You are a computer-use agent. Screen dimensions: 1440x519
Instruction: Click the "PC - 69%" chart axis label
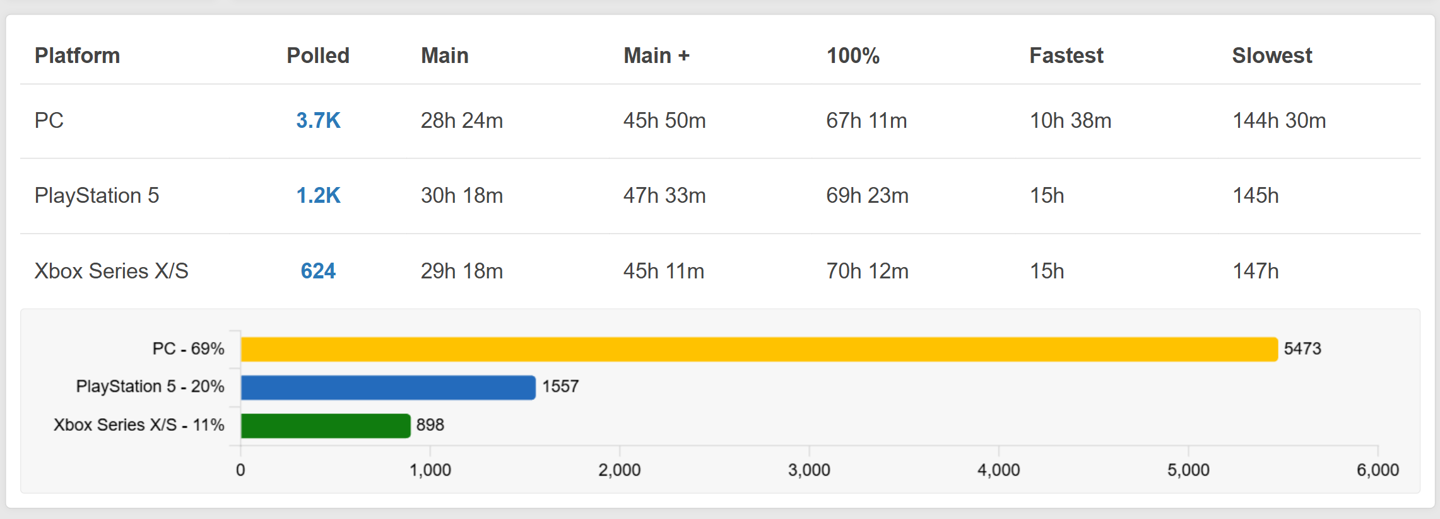coord(188,349)
